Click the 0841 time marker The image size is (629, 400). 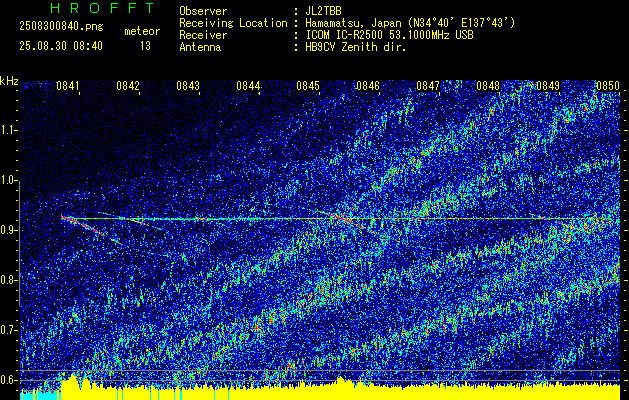[67, 86]
